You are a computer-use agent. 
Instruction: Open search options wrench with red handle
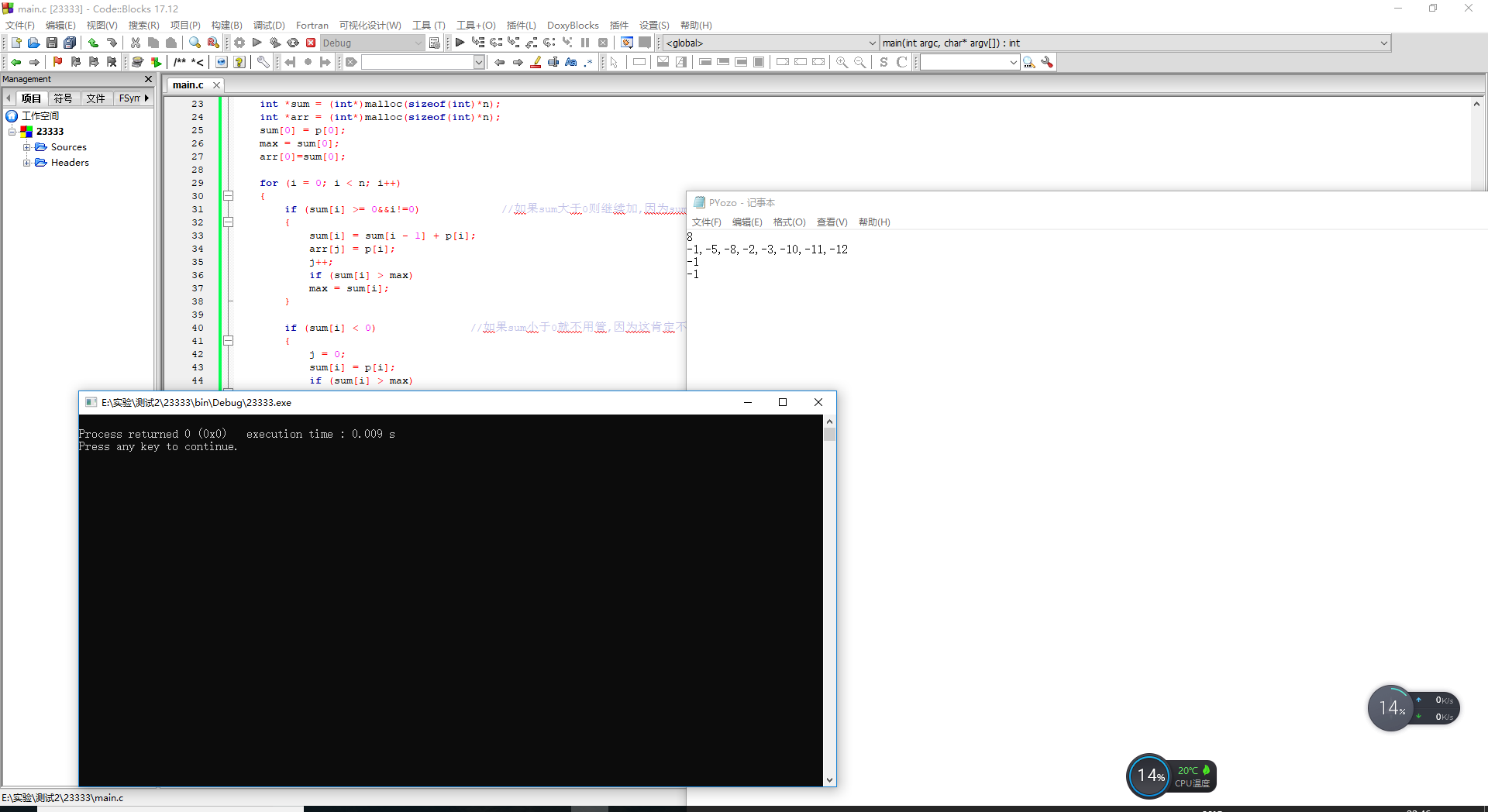point(1047,62)
